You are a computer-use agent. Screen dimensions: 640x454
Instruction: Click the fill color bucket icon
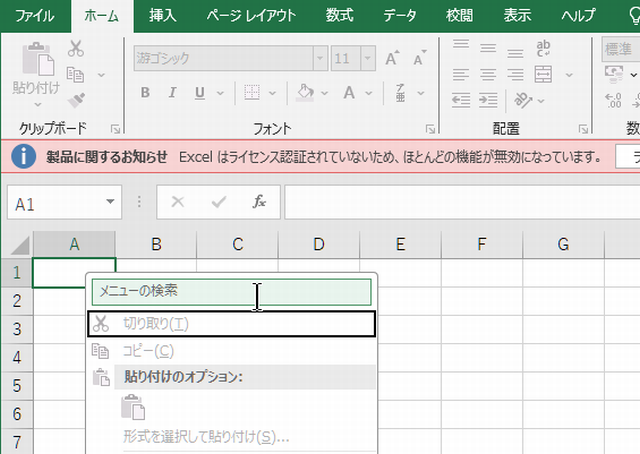(x=308, y=93)
